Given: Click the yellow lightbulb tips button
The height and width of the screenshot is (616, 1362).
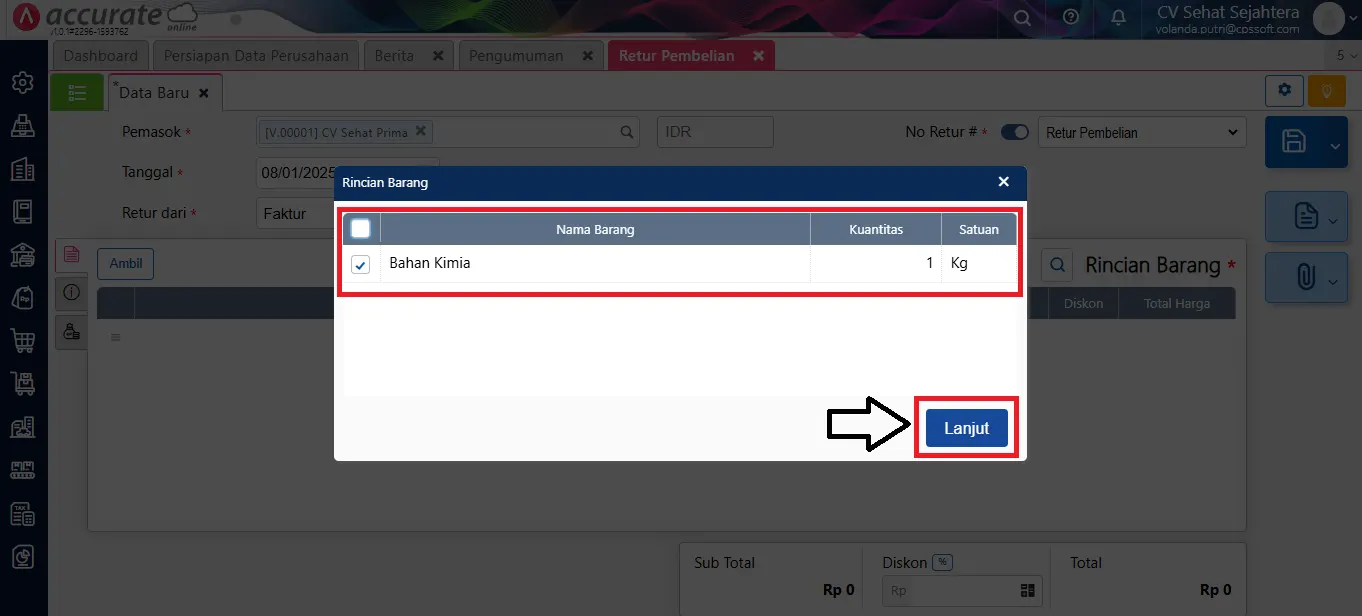Looking at the screenshot, I should pyautogui.click(x=1326, y=90).
